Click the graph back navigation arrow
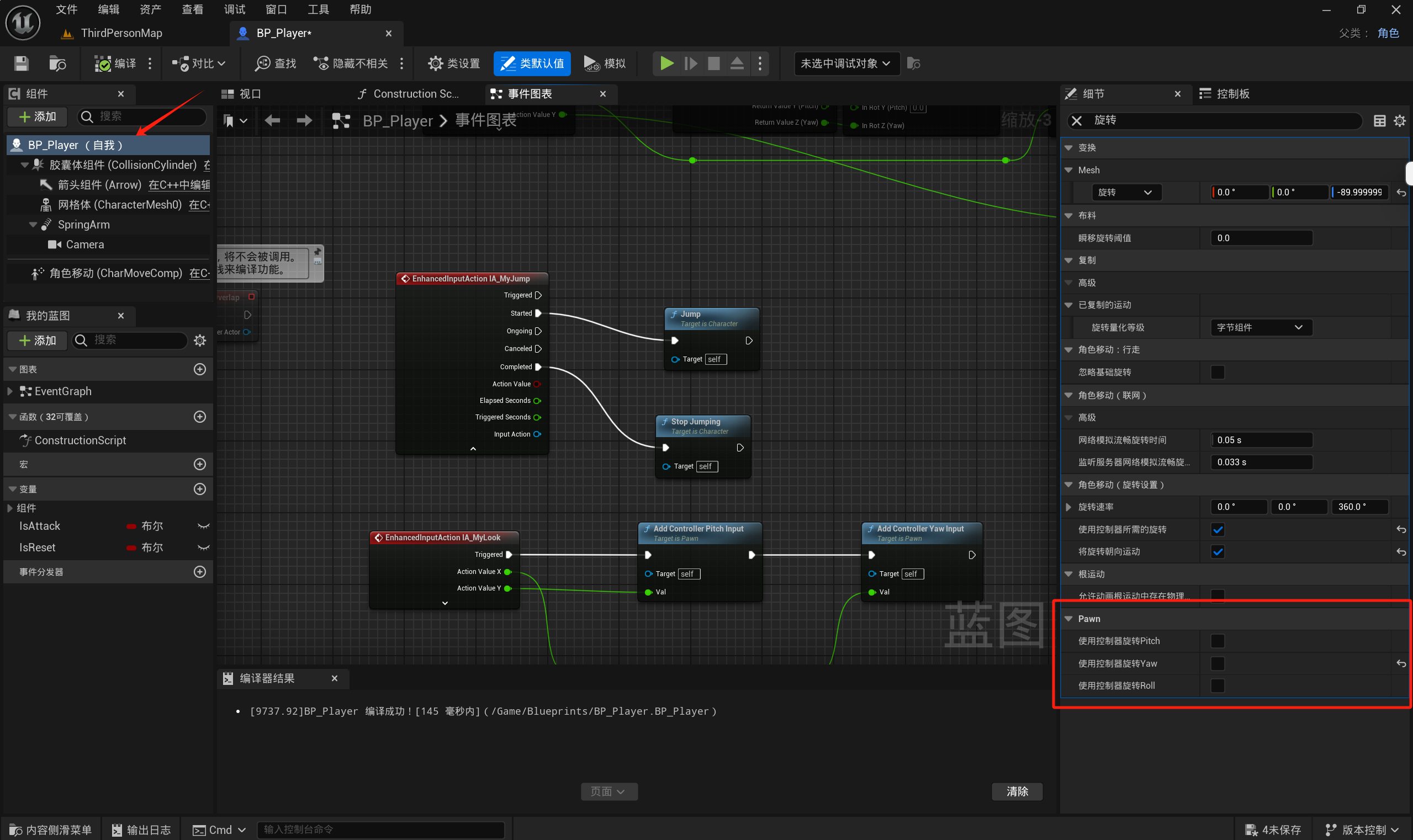 [x=272, y=120]
